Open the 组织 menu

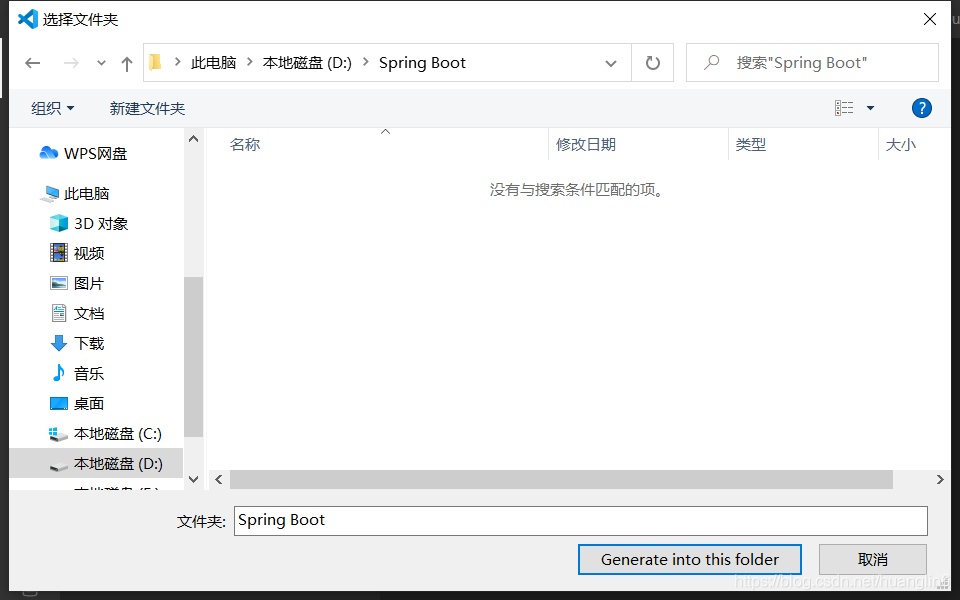tap(53, 108)
